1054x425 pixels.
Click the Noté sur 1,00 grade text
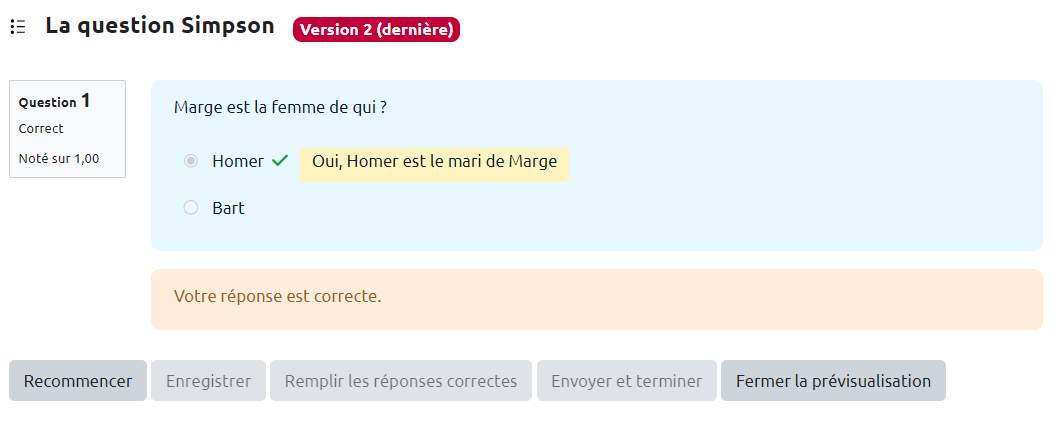[x=59, y=158]
